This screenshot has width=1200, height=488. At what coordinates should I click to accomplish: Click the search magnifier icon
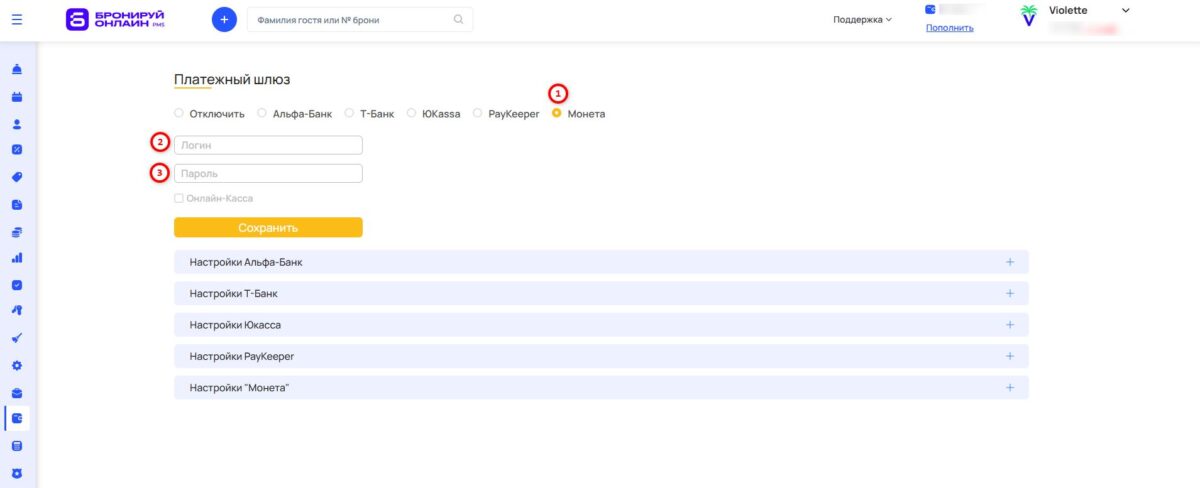click(x=459, y=19)
